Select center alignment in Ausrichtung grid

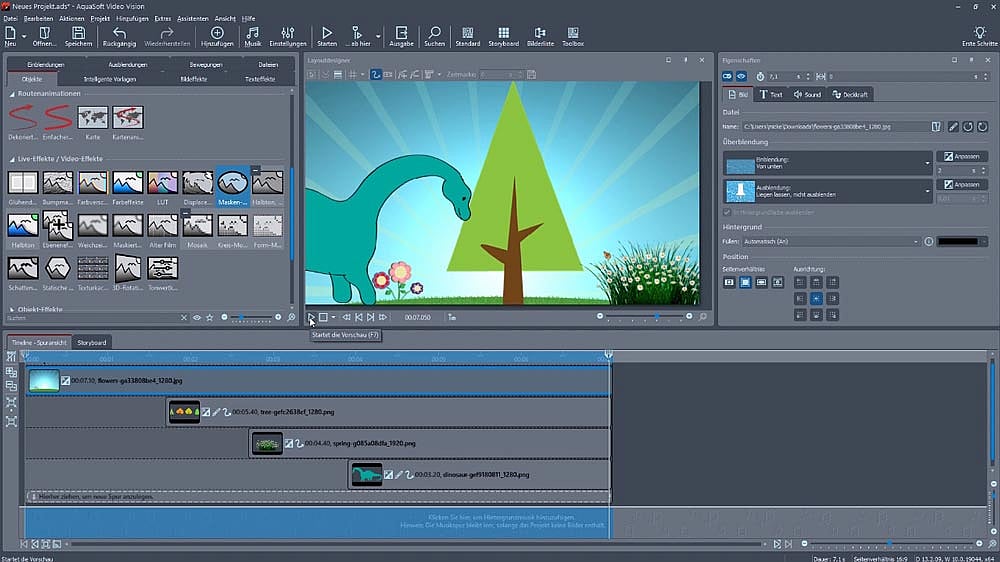[816, 299]
